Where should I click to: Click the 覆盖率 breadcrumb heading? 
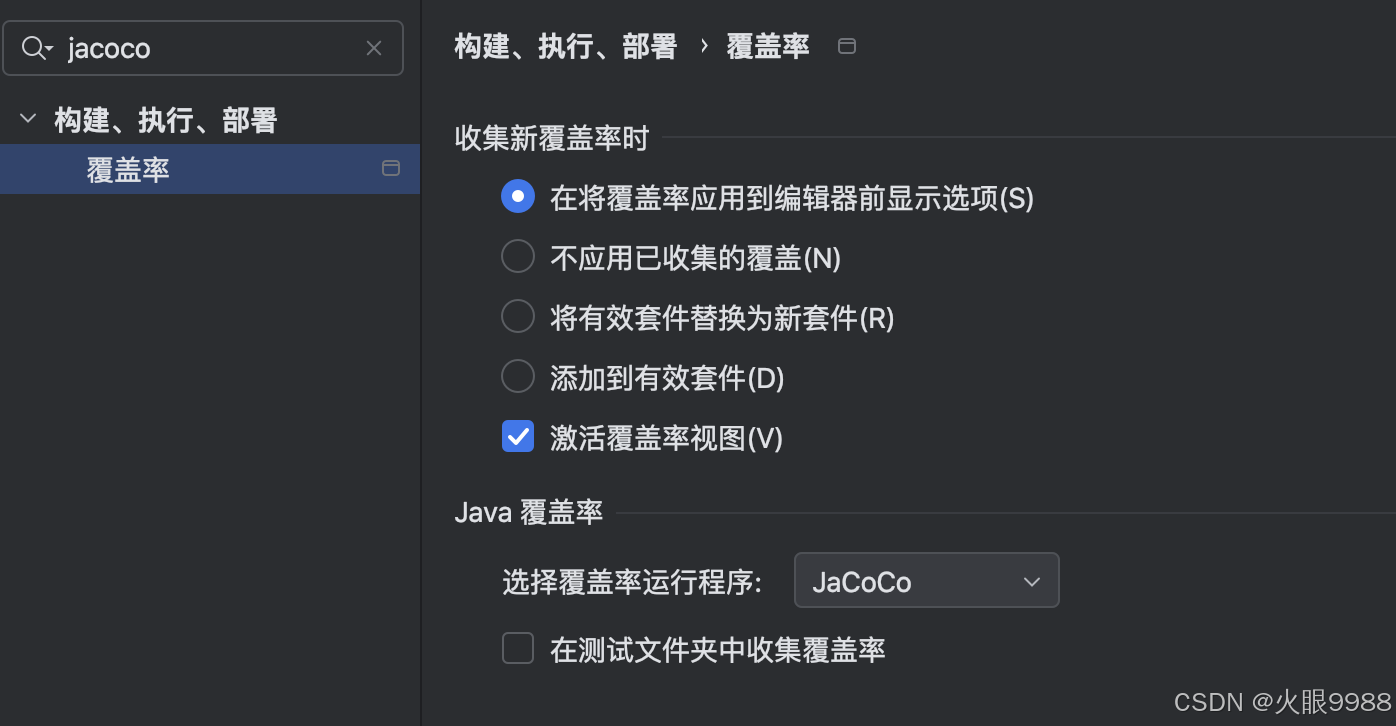(768, 46)
